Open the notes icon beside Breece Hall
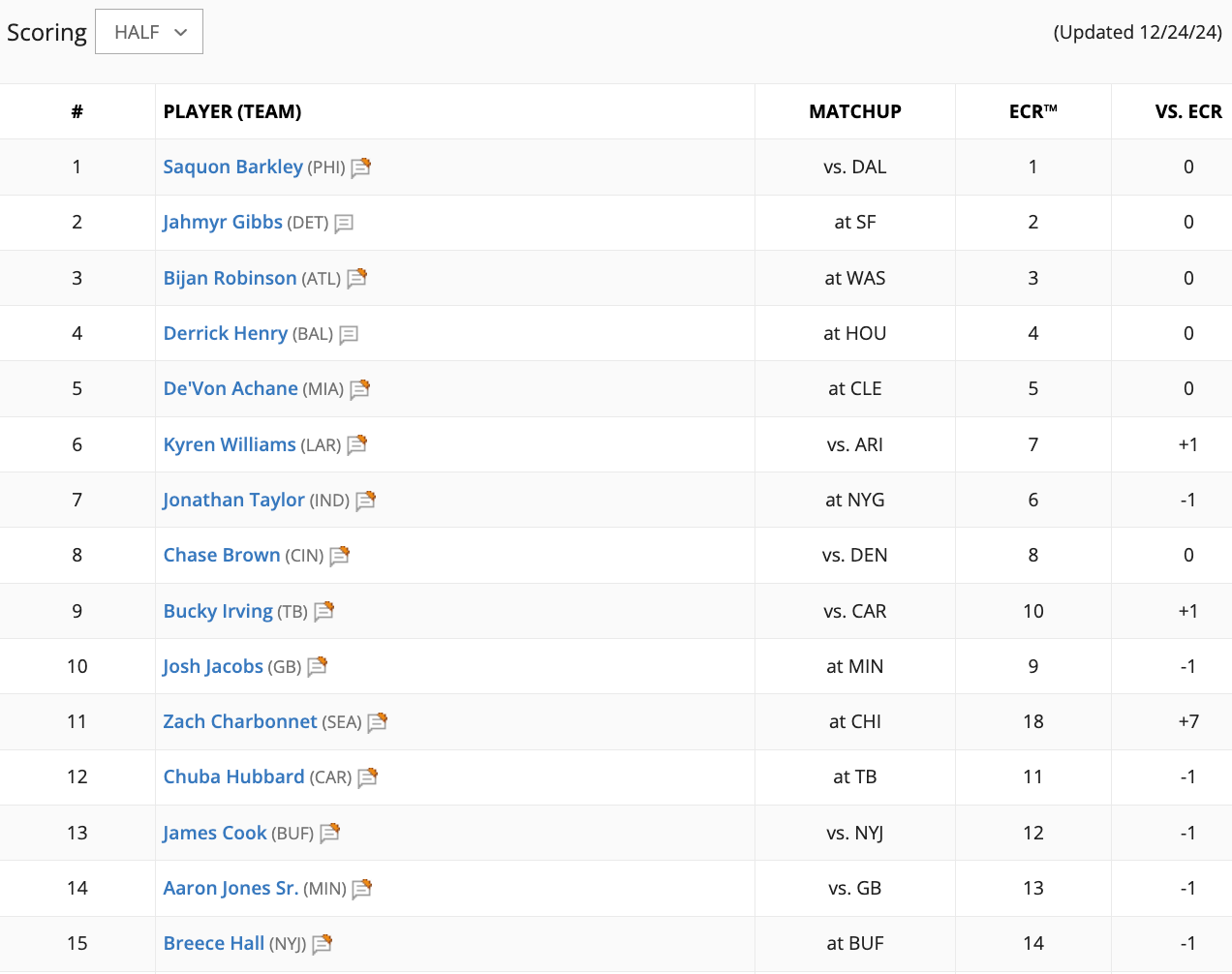 (322, 944)
